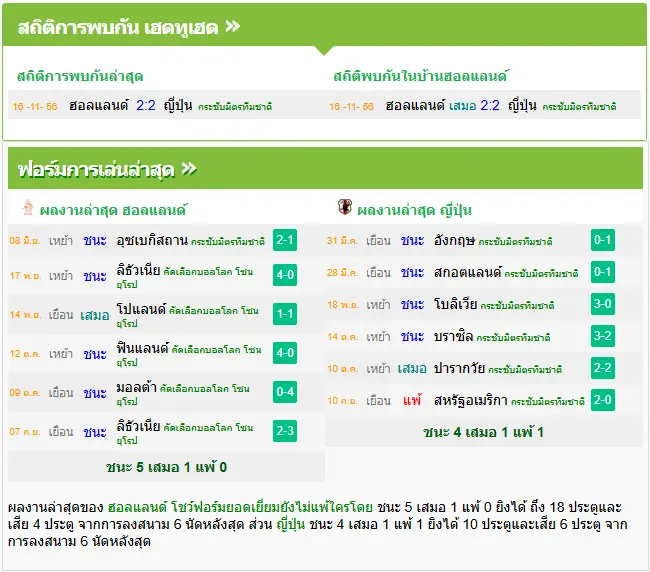
Task: Click double-arrow icon beside สถิติการพบกัน เฮดทูเฮด
Action: [233, 27]
